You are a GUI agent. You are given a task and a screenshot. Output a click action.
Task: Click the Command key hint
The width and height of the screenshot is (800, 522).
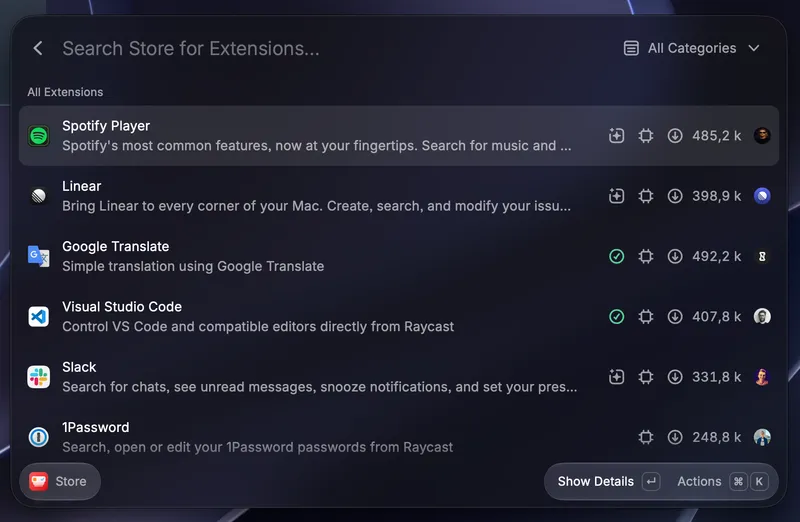[738, 481]
